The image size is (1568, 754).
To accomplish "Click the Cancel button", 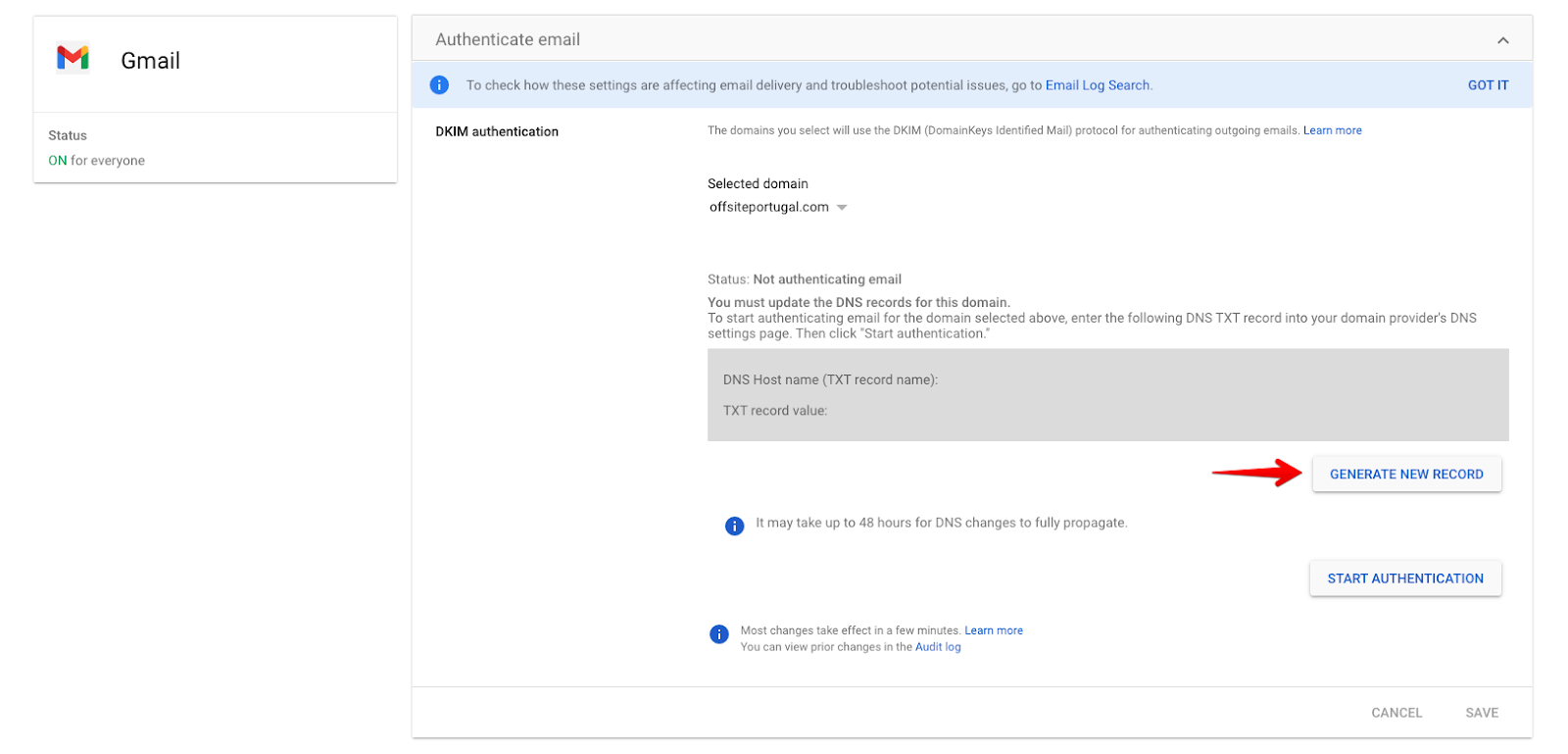I will click(1396, 713).
